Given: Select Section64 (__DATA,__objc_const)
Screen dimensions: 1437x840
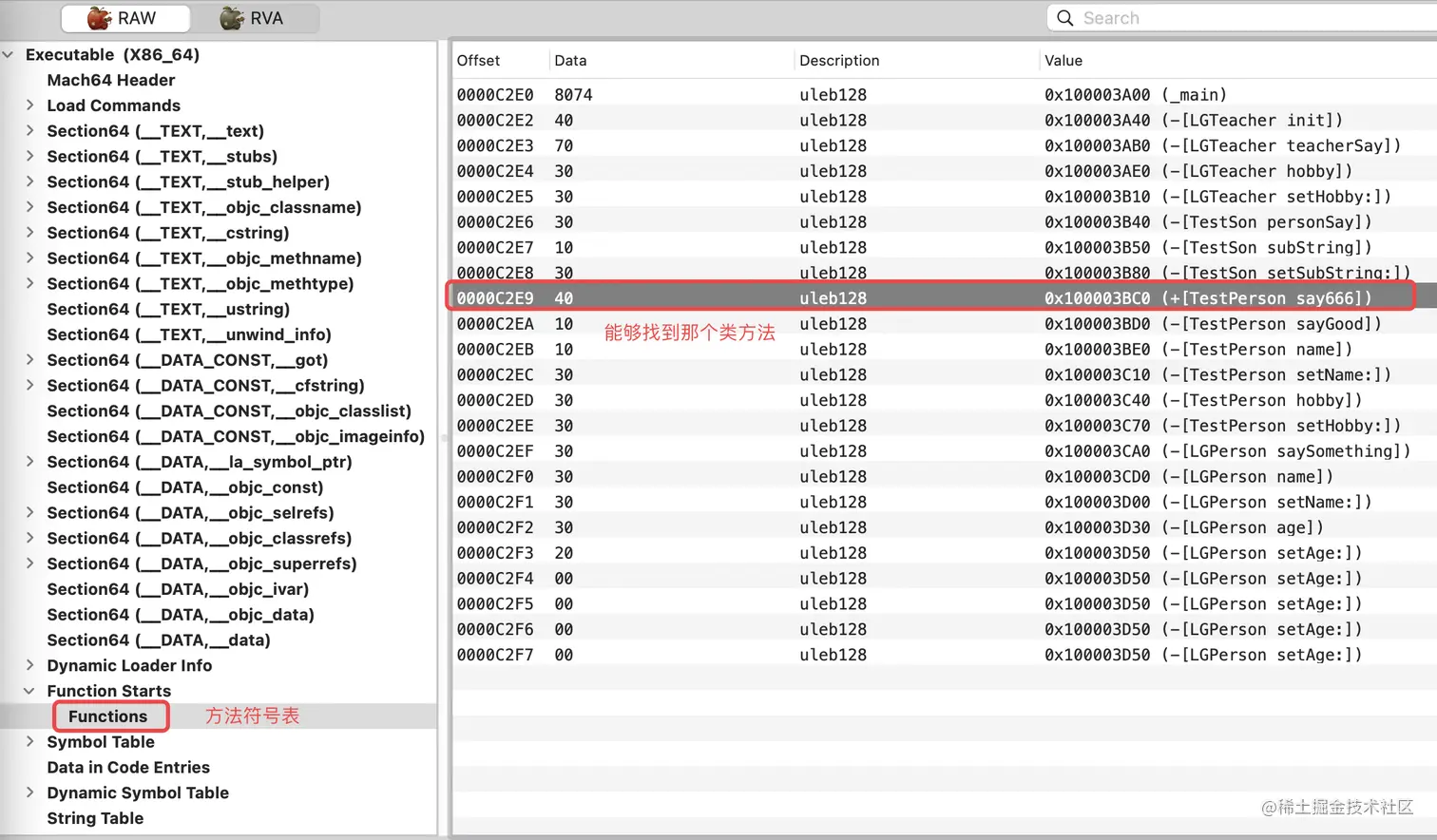Looking at the screenshot, I should pyautogui.click(x=185, y=487).
